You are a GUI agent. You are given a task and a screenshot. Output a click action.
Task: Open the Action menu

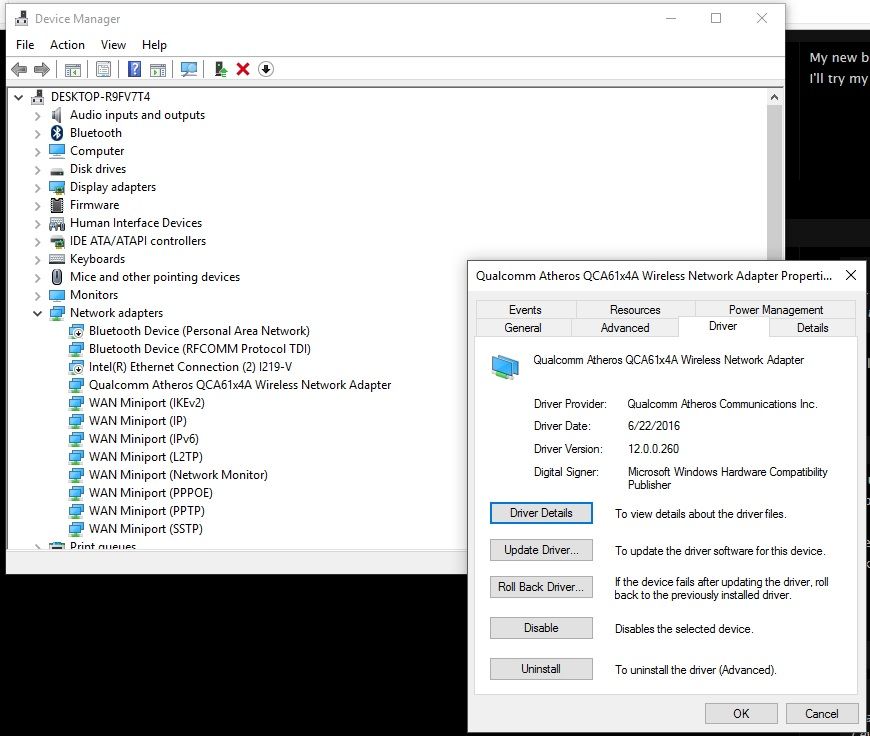67,44
